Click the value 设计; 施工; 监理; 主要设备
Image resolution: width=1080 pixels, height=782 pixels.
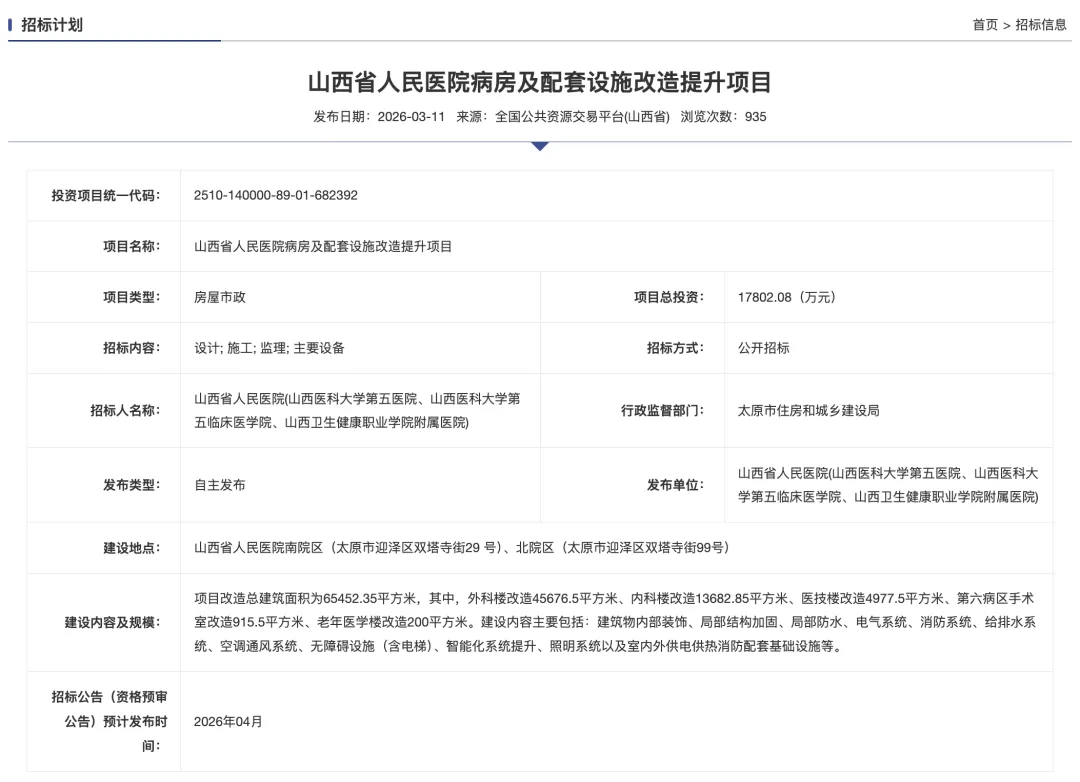269,348
